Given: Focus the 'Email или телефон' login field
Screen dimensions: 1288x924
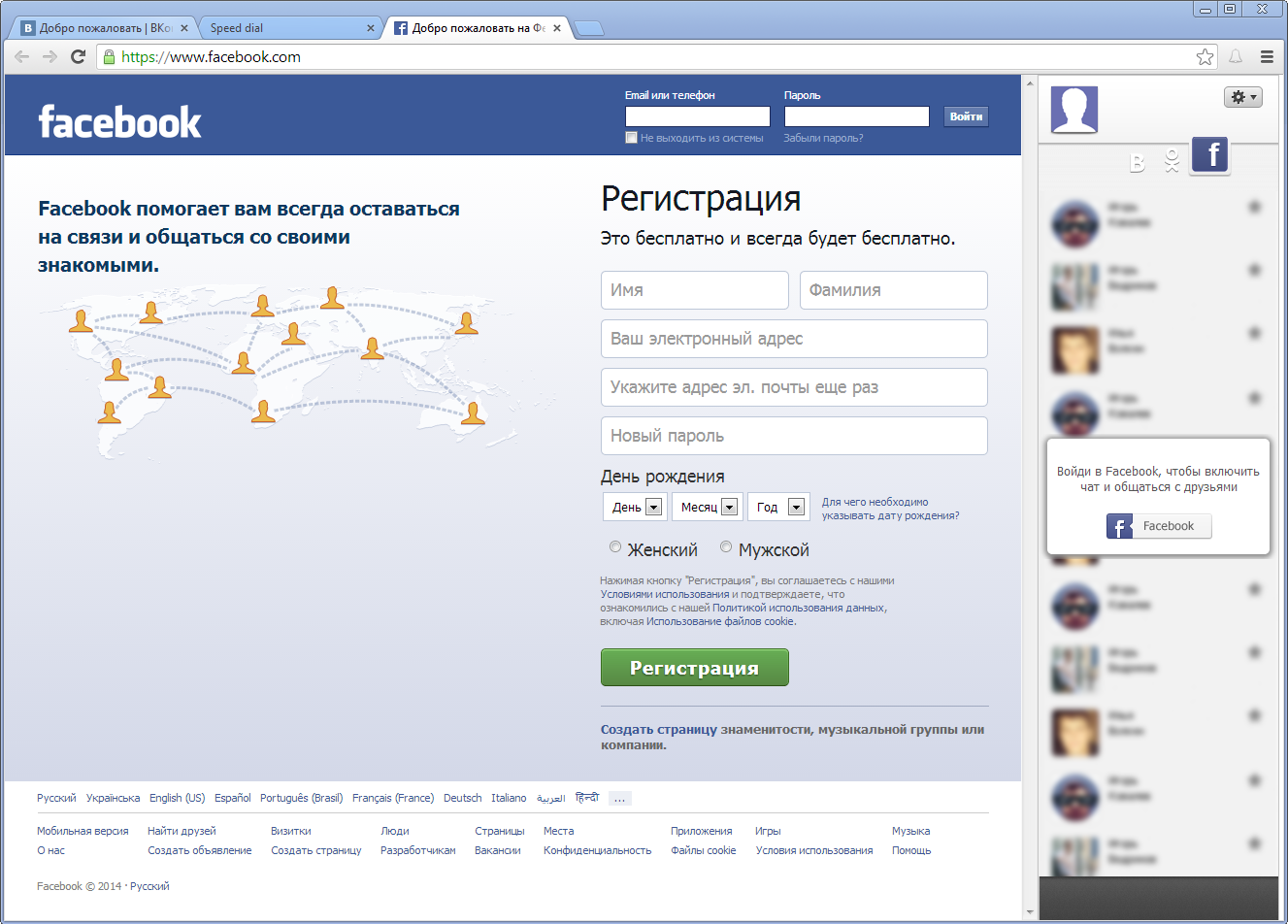Looking at the screenshot, I should (x=698, y=116).
